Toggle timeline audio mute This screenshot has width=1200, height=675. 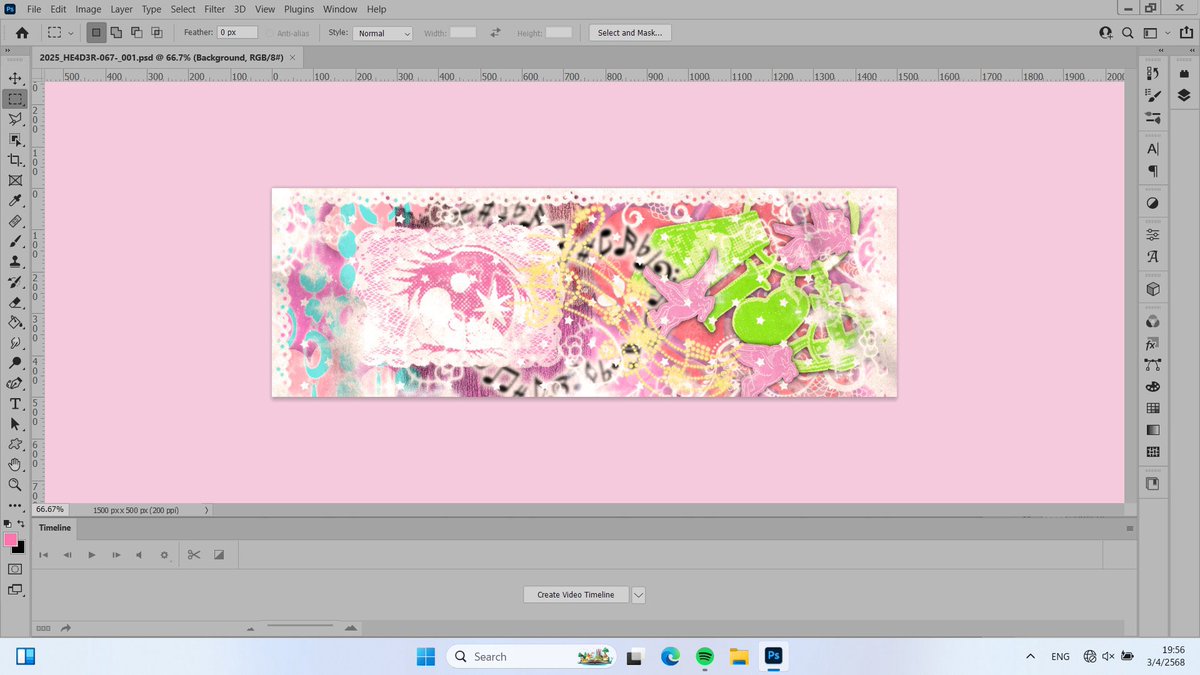point(139,554)
